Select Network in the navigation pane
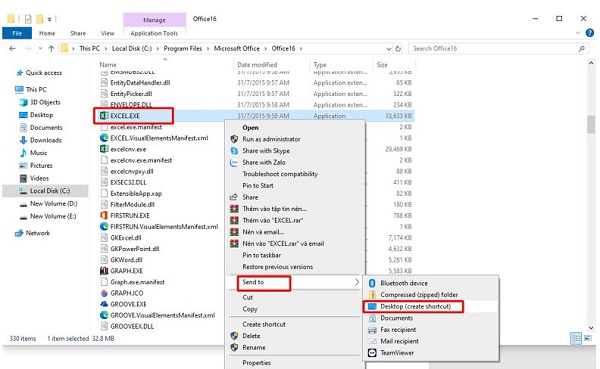This screenshot has width=600, height=369. point(38,233)
